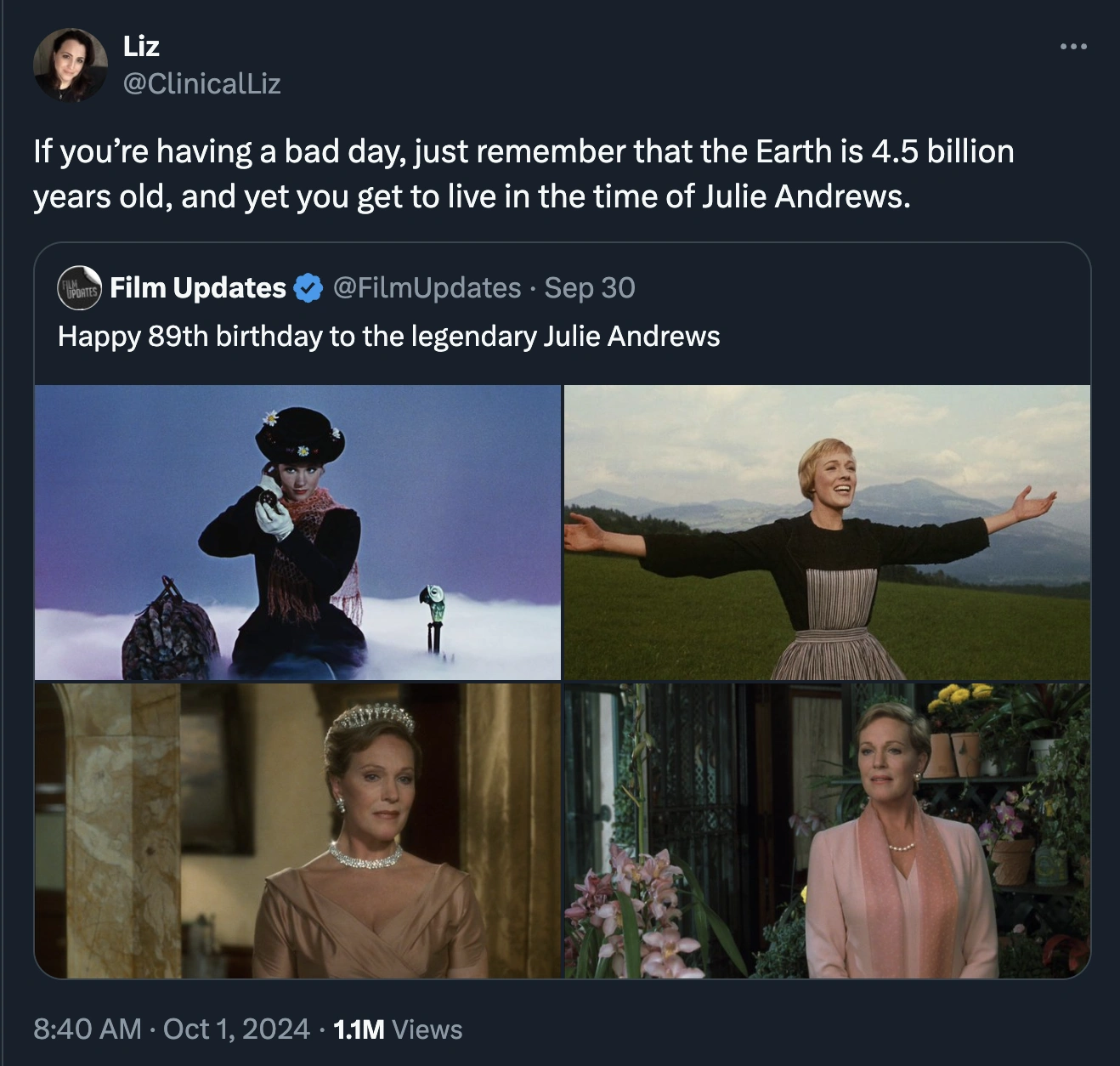The height and width of the screenshot is (1066, 1120).
Task: Click yellow flowers in bottom-right photo
Action: (x=960, y=702)
